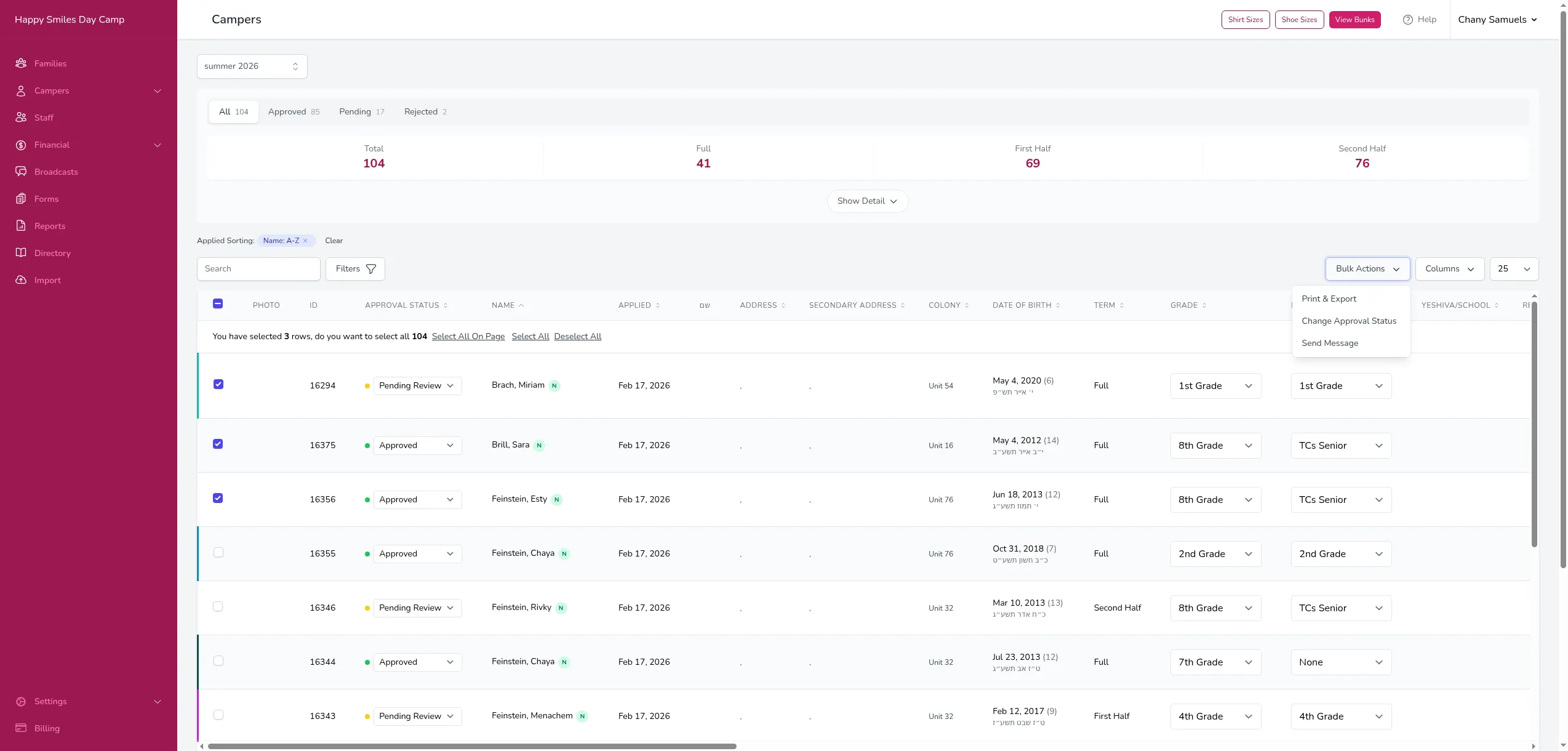Open Chany Samuels user menu
Viewport: 1568px width, 751px height.
point(1497,20)
